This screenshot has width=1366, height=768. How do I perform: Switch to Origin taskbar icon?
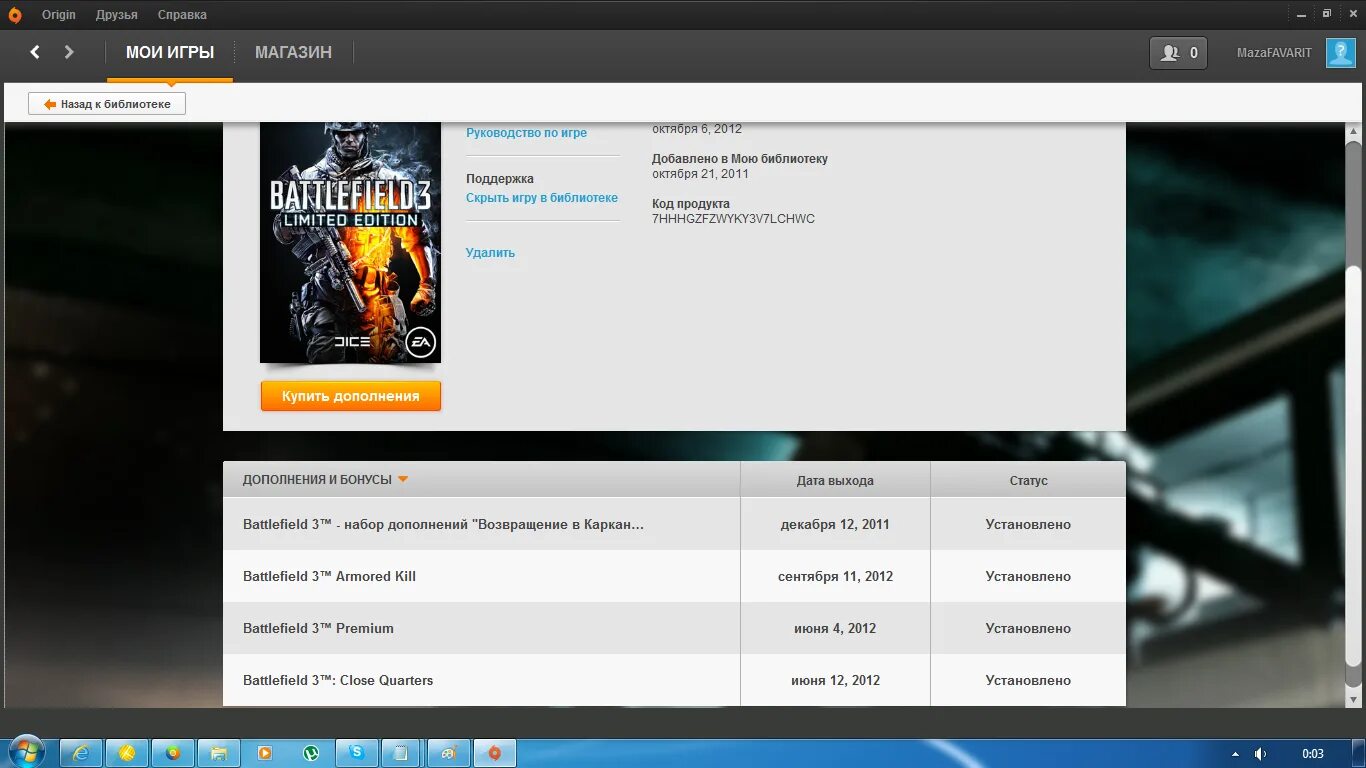point(494,753)
